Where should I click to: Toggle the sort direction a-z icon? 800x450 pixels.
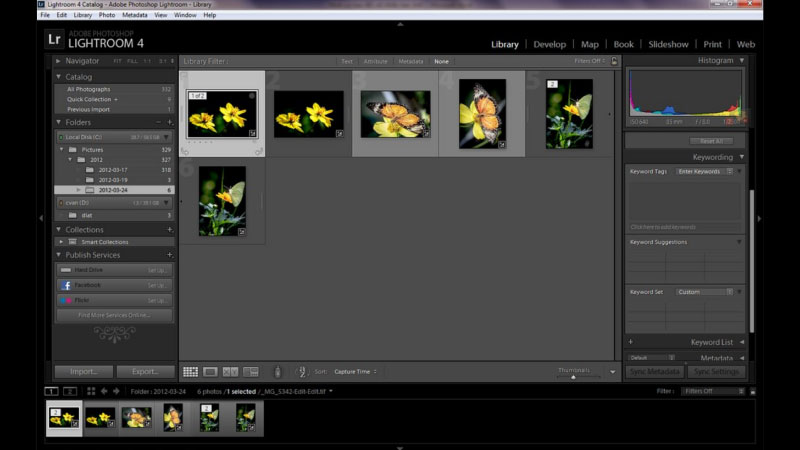(303, 372)
